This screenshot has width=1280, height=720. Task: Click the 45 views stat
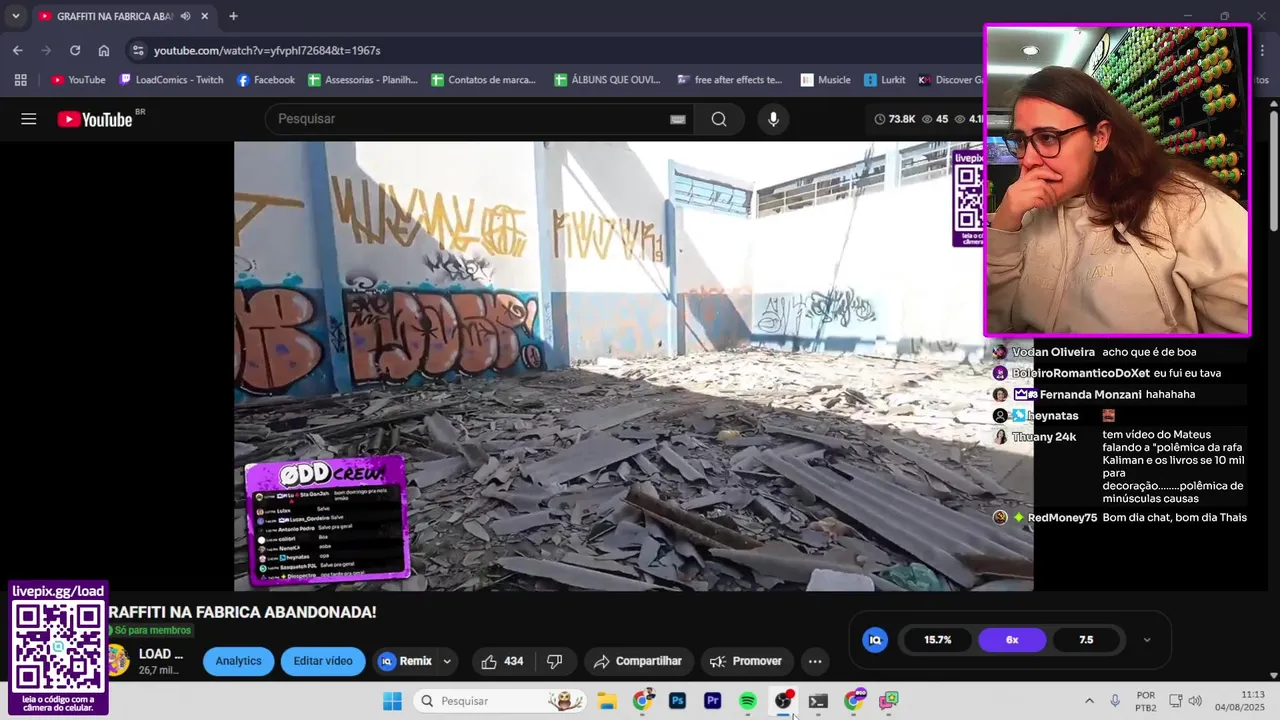point(933,119)
